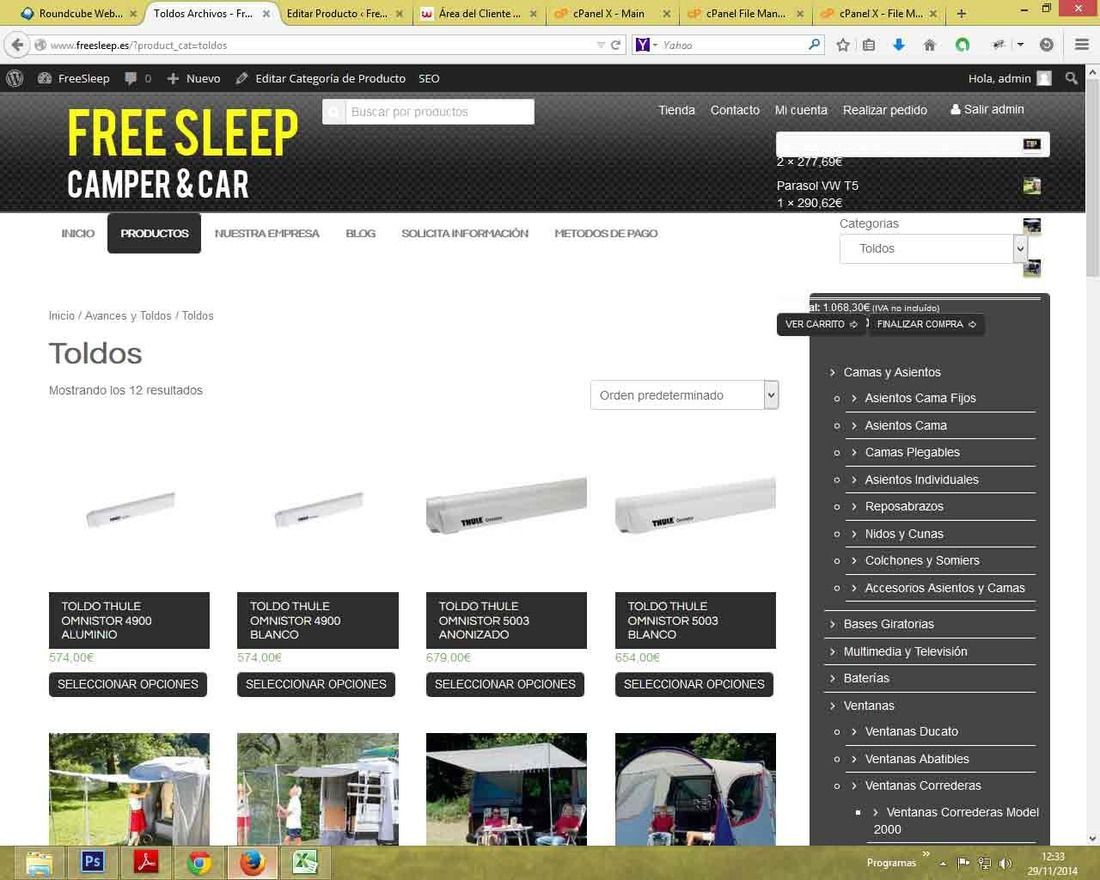Open the File Explorer taskbar icon
Viewport: 1100px width, 880px height.
coord(39,862)
